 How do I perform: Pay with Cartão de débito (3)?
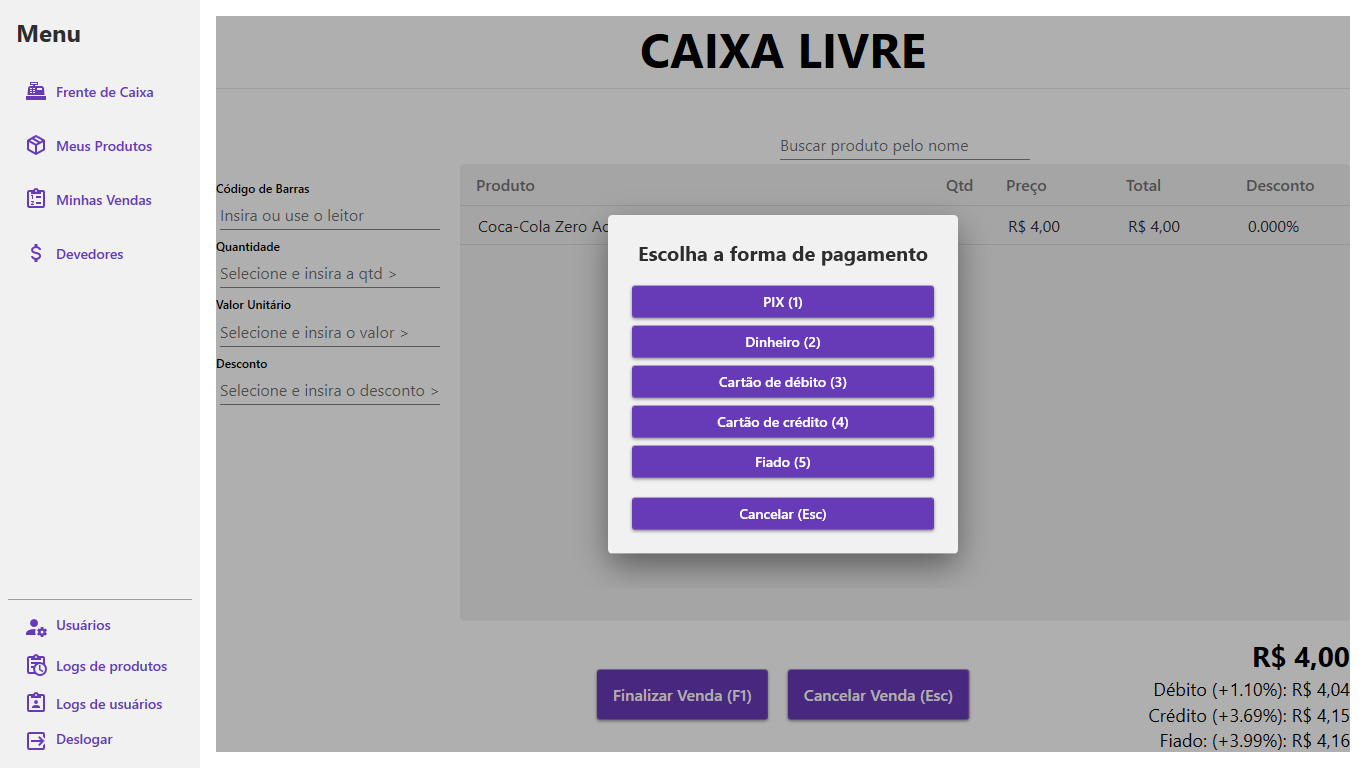tap(782, 382)
